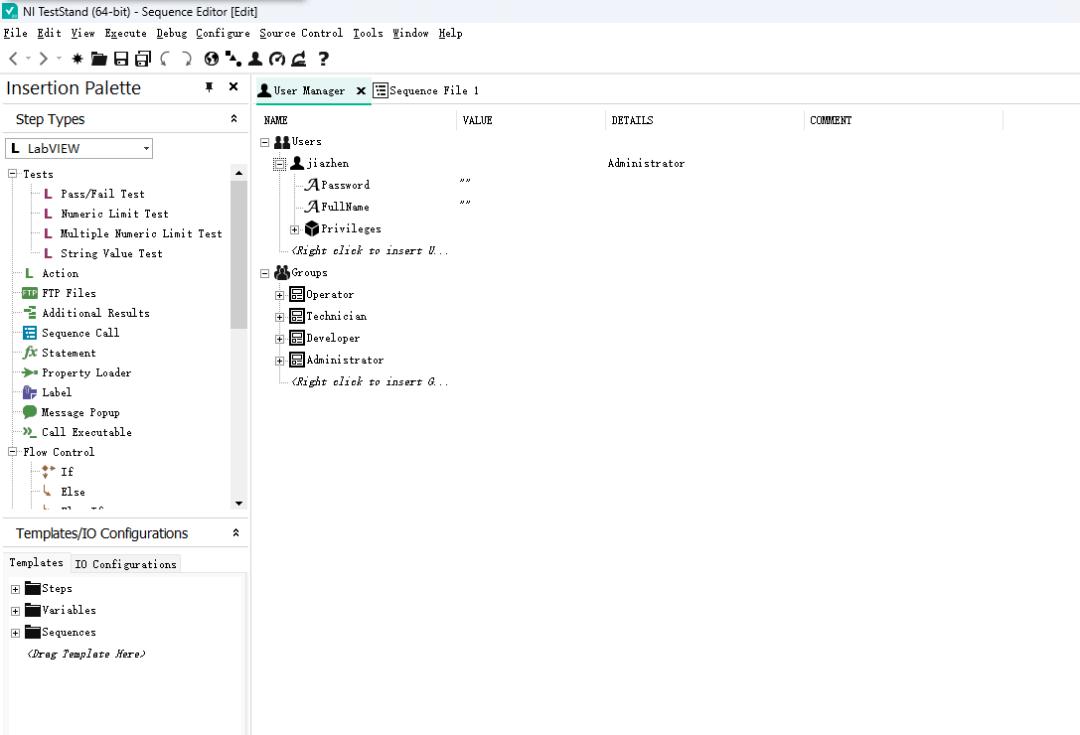This screenshot has width=1080, height=735.
Task: Click the Message Popup speech bubble icon
Action: (x=30, y=412)
